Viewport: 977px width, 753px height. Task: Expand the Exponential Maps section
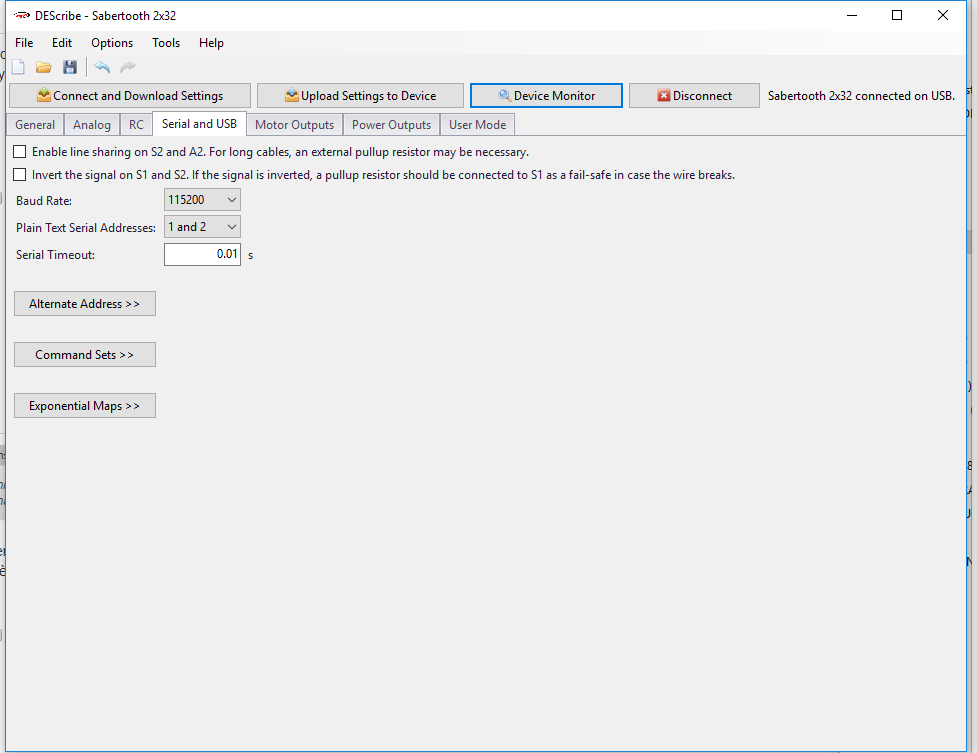(x=85, y=406)
